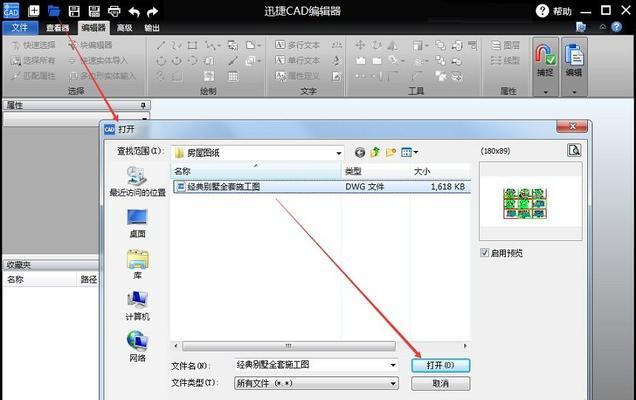The height and width of the screenshot is (400, 636).
Task: Pin the 属性 panel
Action: (143, 105)
